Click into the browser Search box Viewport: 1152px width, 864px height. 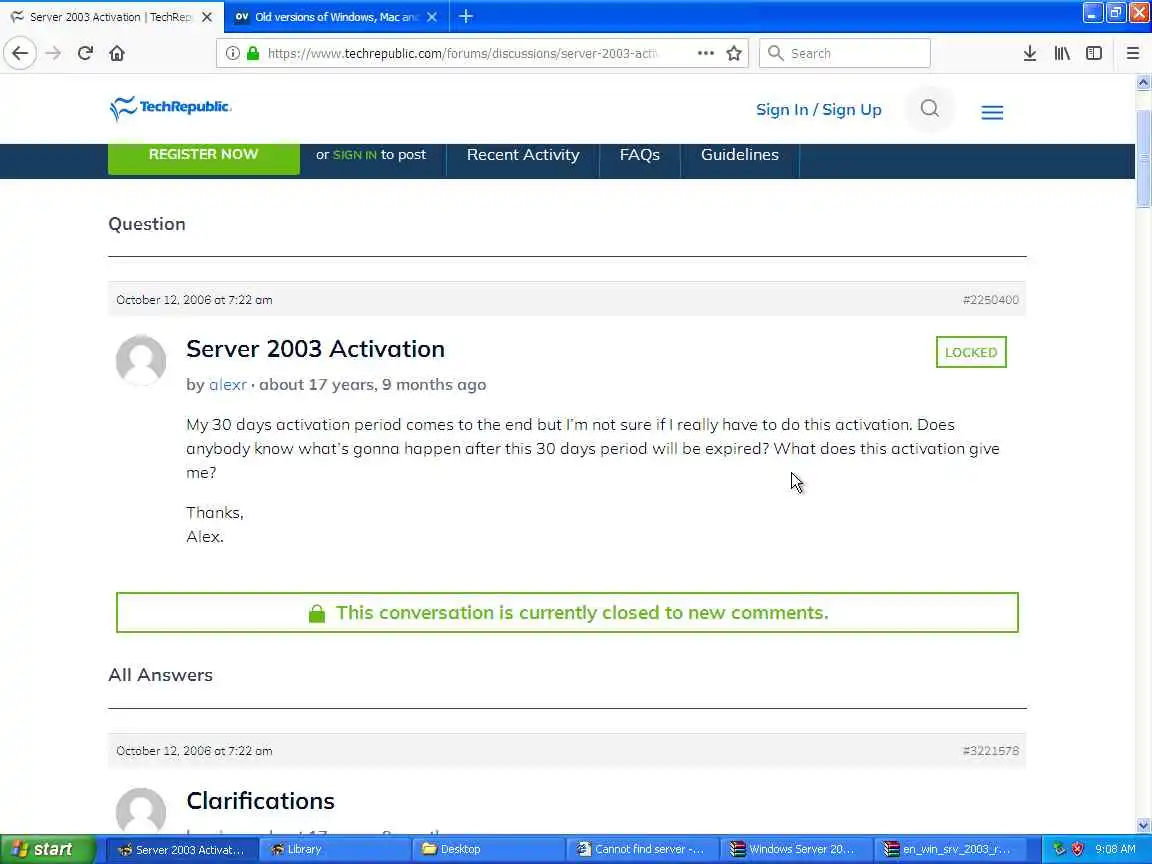coord(844,53)
